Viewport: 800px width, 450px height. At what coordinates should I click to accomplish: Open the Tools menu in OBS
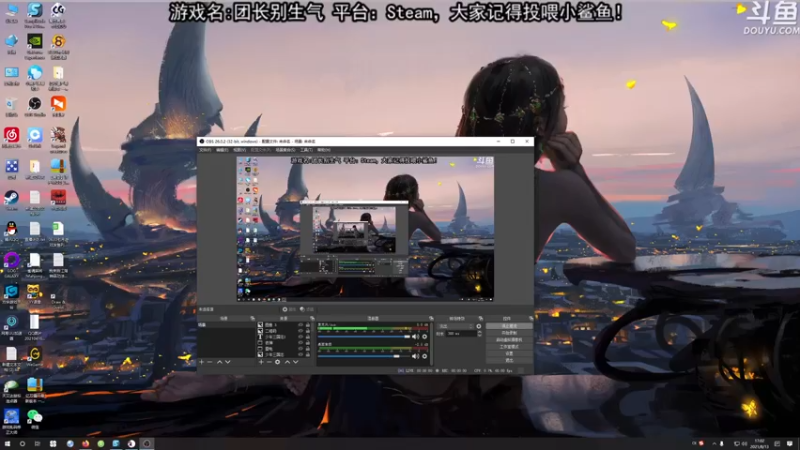click(x=306, y=150)
